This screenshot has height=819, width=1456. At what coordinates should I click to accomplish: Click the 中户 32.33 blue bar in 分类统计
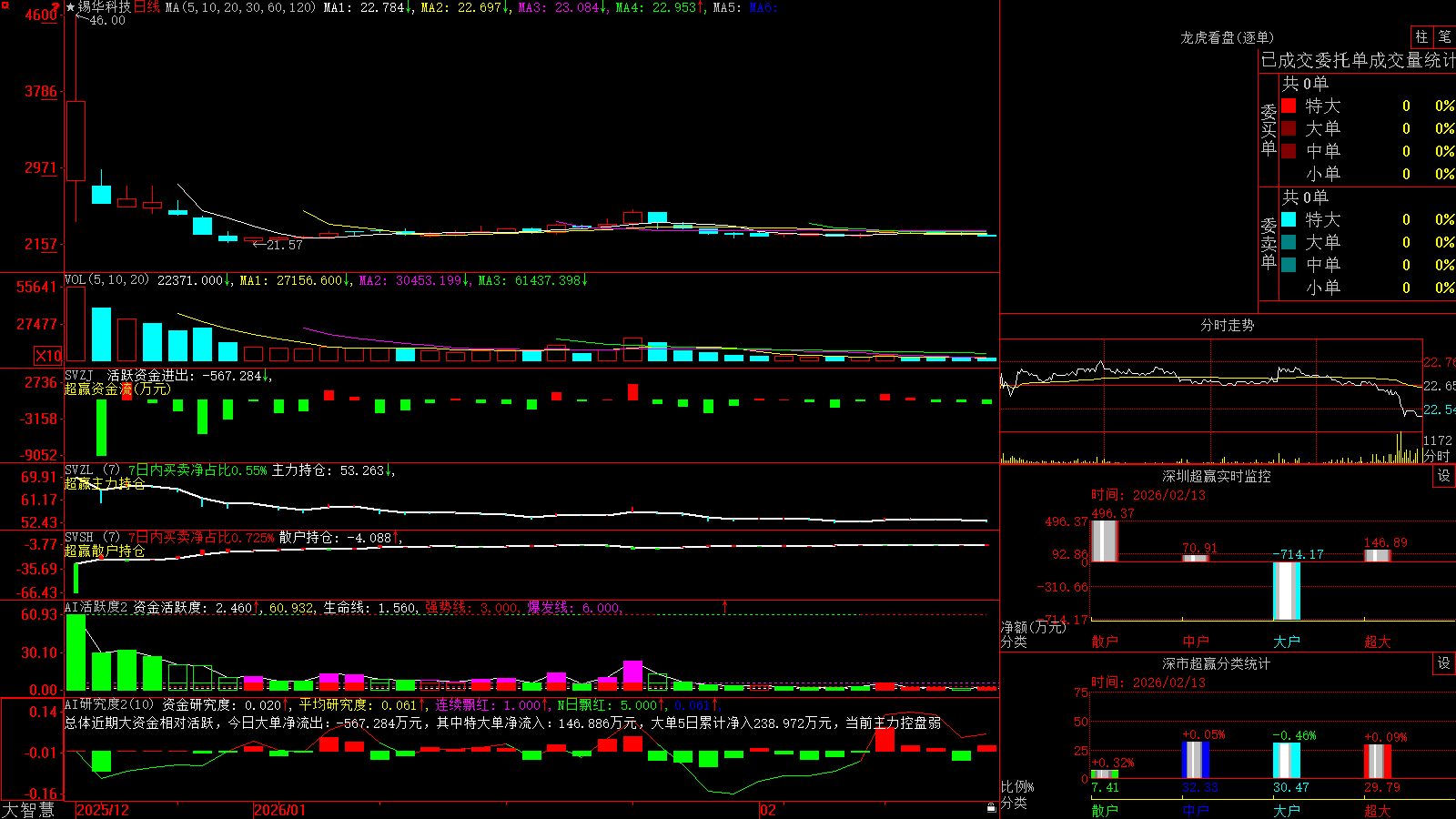[x=1196, y=761]
